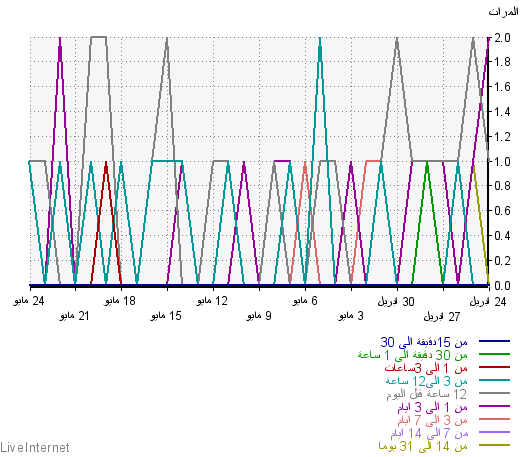Click the x-axis label '24 ابريل'
This screenshot has width=520, height=457.
488,302
